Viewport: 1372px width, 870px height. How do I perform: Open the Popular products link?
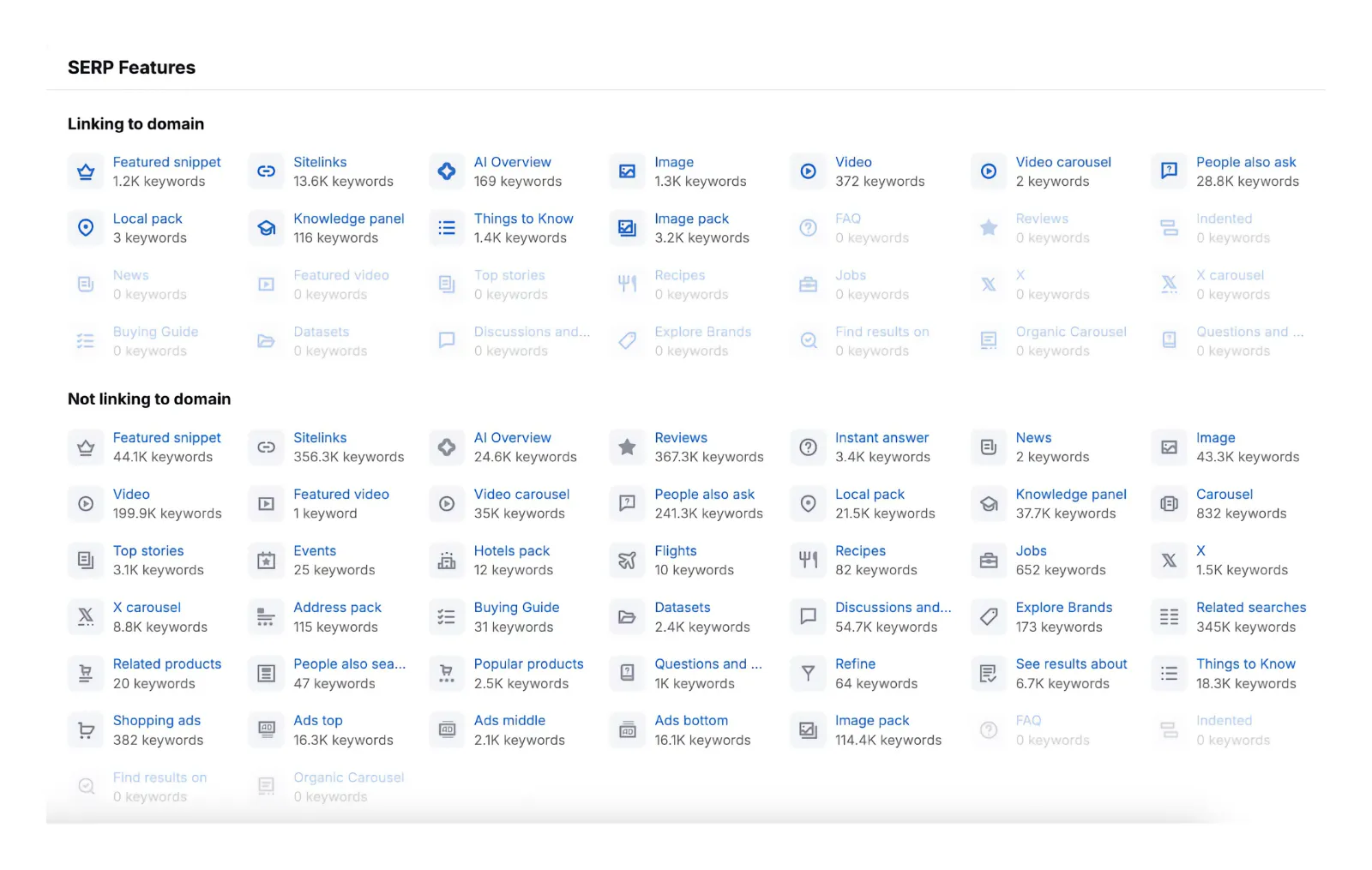pos(528,664)
